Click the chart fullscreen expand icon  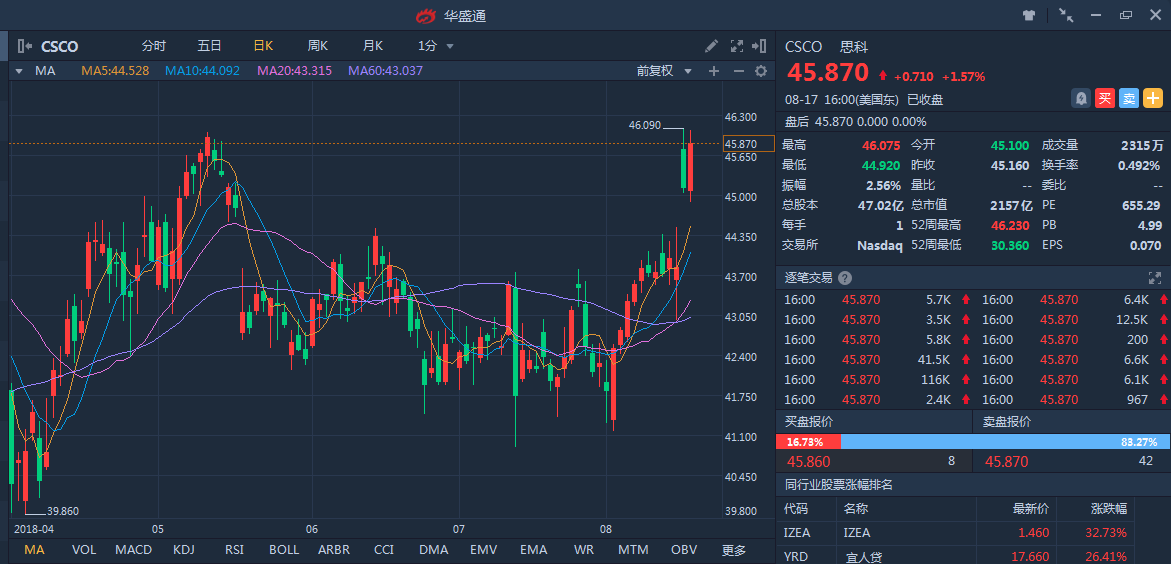tap(737, 46)
